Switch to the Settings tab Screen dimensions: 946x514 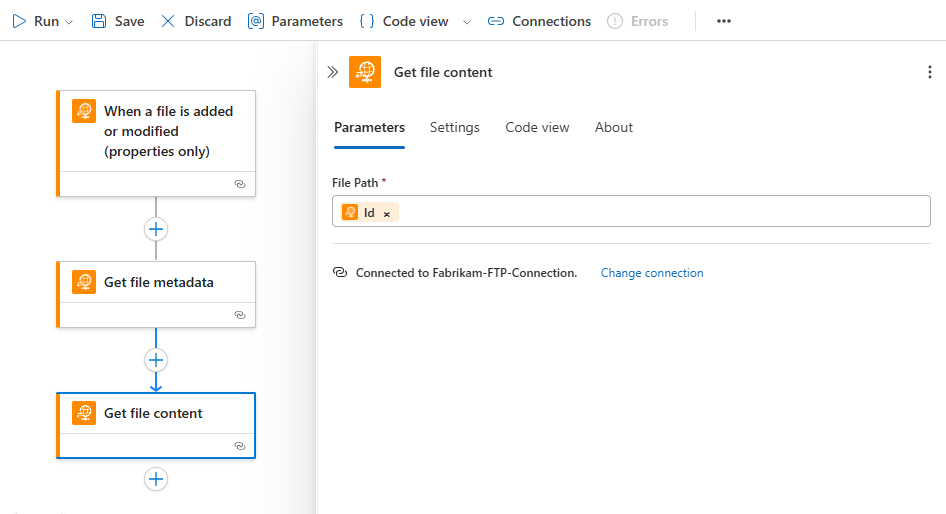click(x=455, y=127)
